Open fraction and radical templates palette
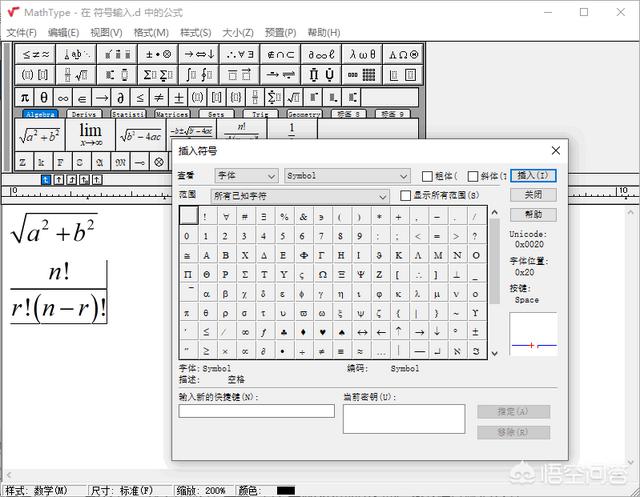The image size is (640, 497). 76,75
